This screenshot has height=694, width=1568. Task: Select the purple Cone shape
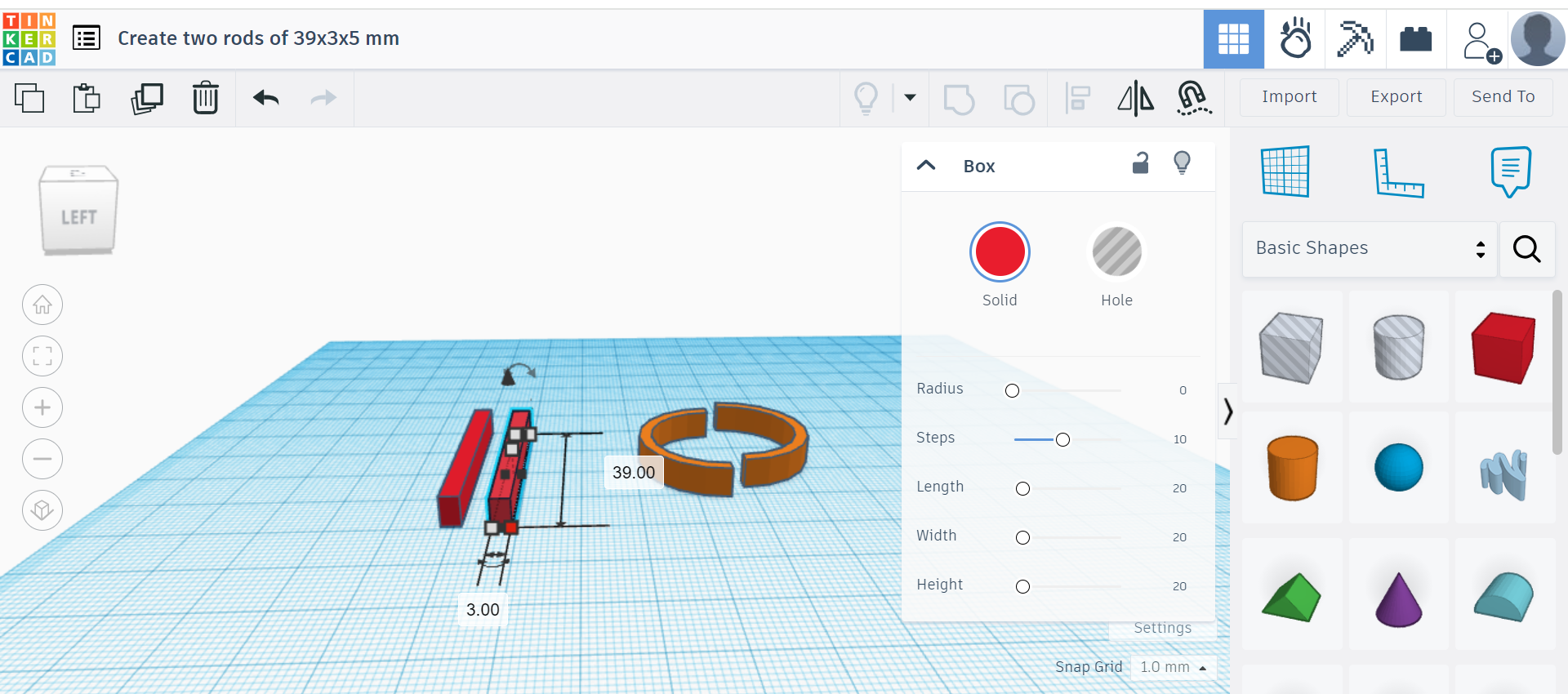pos(1399,594)
